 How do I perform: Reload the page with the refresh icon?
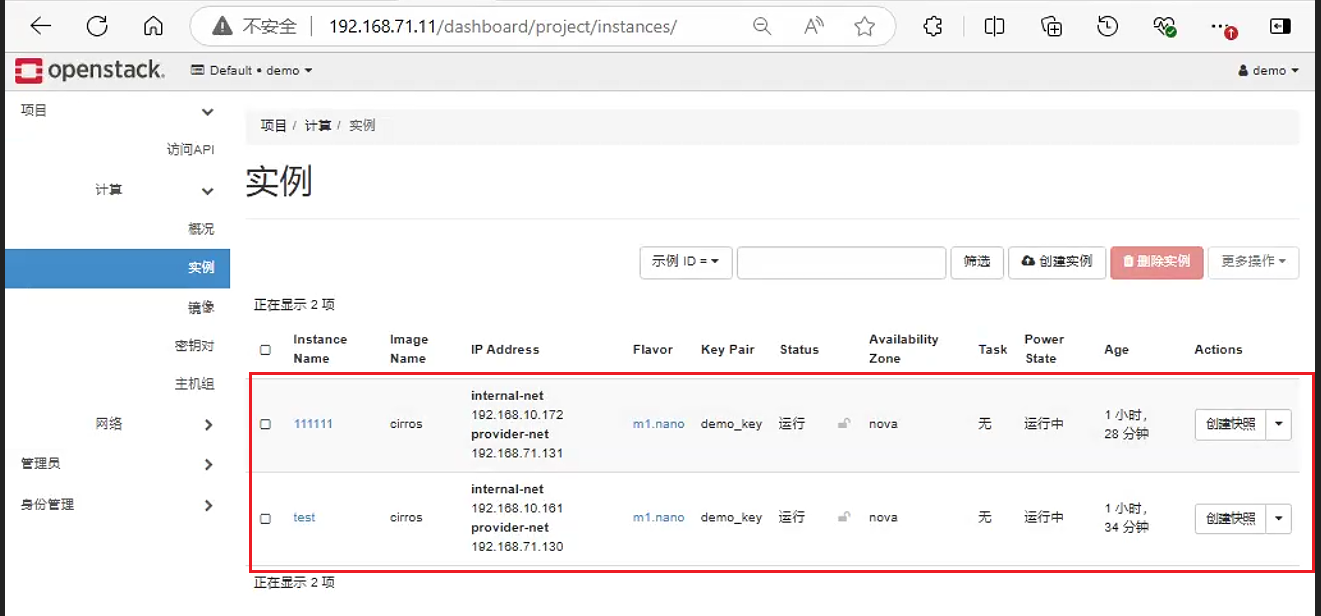[97, 27]
